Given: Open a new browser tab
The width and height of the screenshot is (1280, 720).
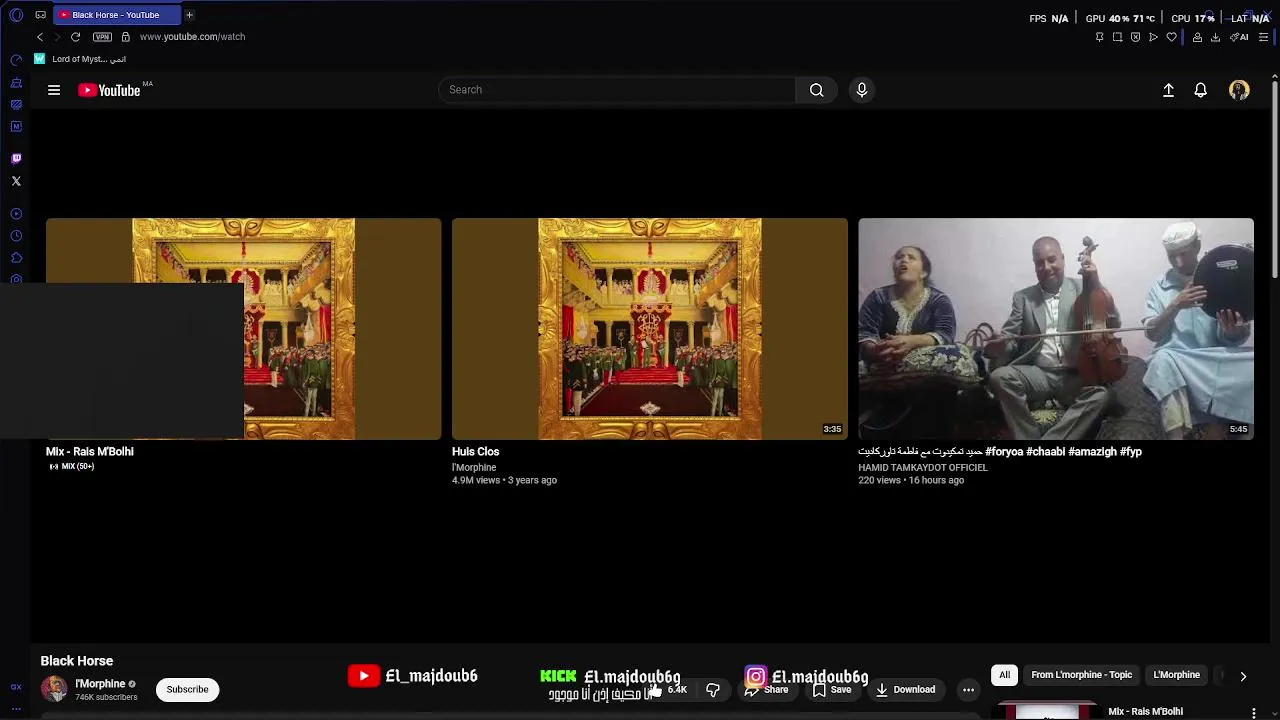Looking at the screenshot, I should [x=189, y=15].
